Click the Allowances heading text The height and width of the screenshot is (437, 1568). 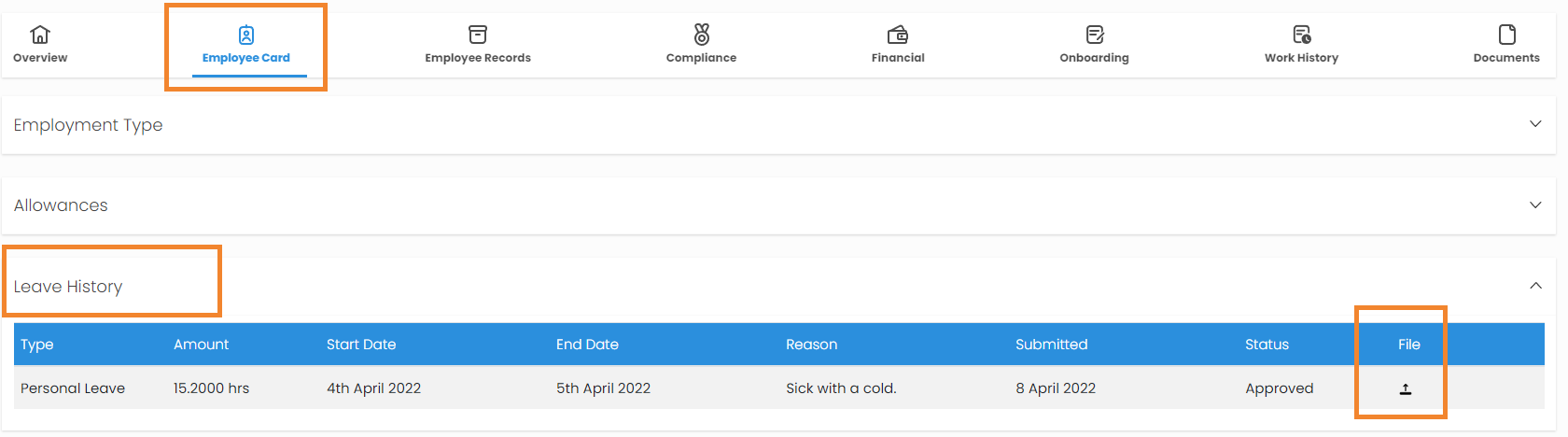pos(61,205)
